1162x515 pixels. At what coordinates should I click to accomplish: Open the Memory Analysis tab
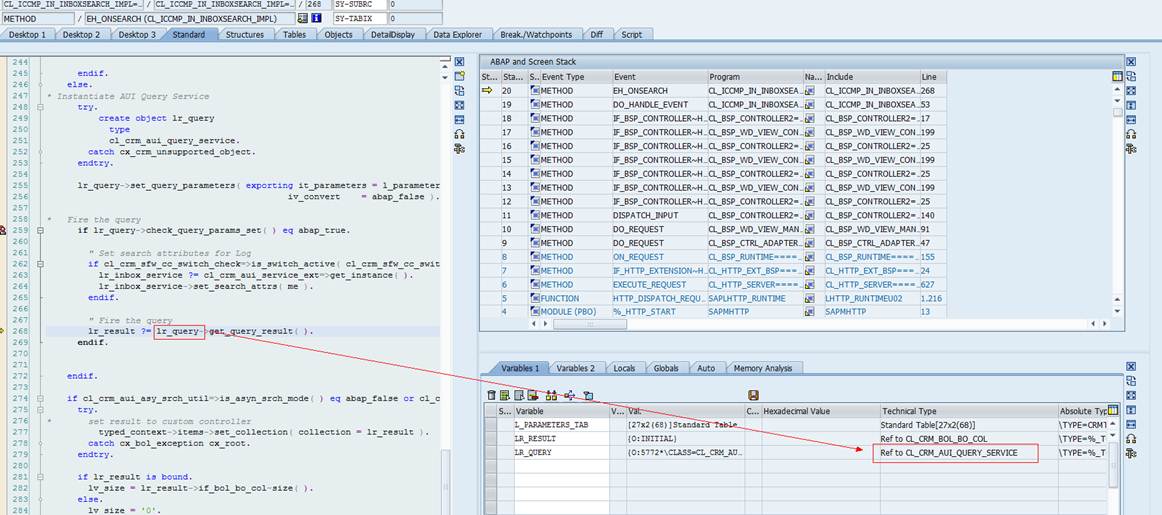click(762, 368)
